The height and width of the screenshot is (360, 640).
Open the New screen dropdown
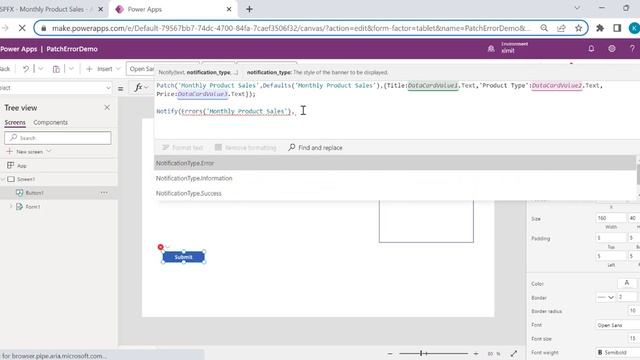(29, 151)
